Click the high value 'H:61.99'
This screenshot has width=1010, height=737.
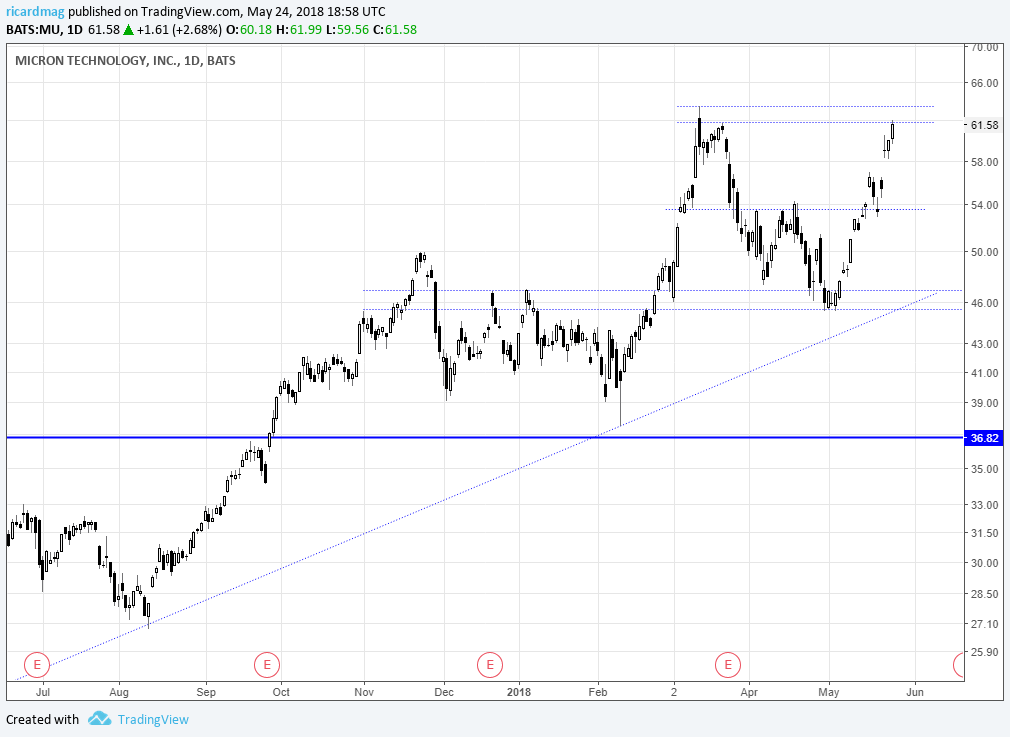[299, 30]
